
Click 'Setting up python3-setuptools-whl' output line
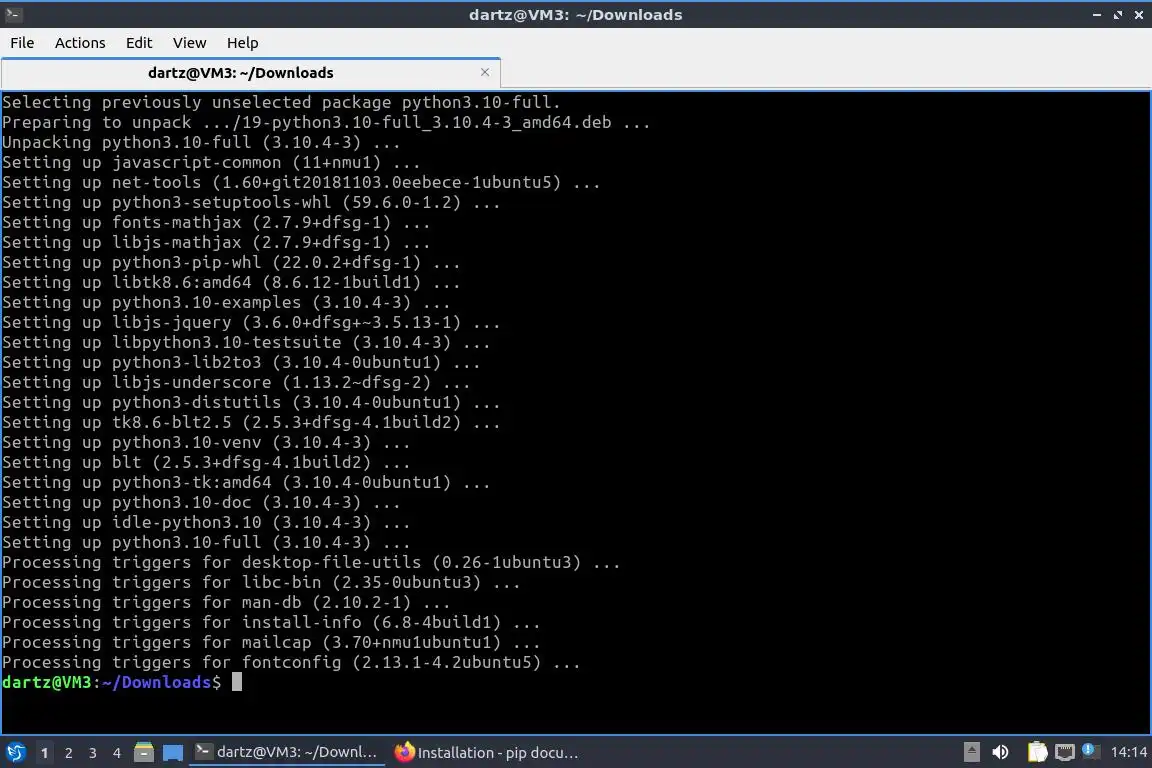click(x=251, y=202)
